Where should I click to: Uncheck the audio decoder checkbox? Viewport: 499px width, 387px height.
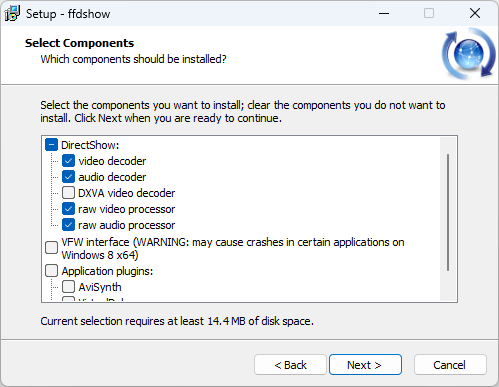[x=68, y=177]
